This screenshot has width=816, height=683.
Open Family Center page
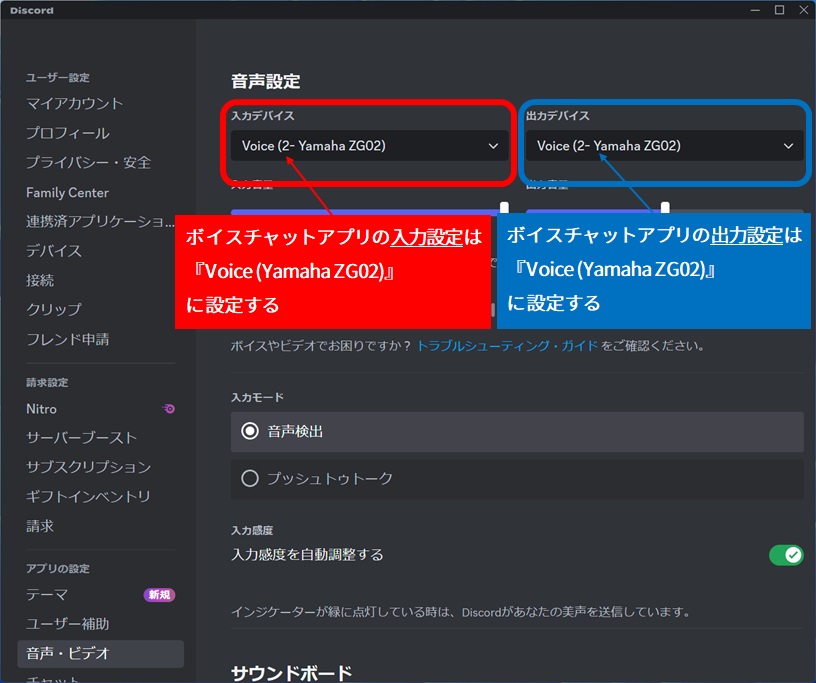pos(68,193)
